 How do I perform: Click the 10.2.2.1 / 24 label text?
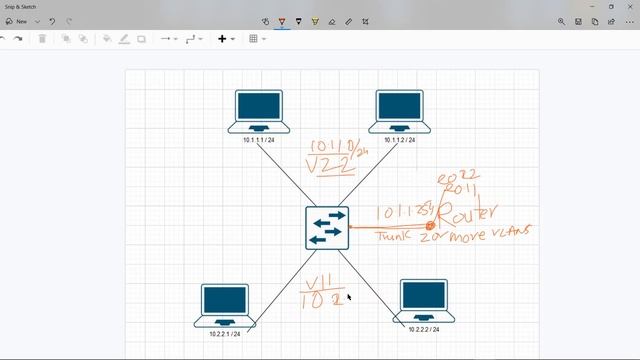coord(225,334)
